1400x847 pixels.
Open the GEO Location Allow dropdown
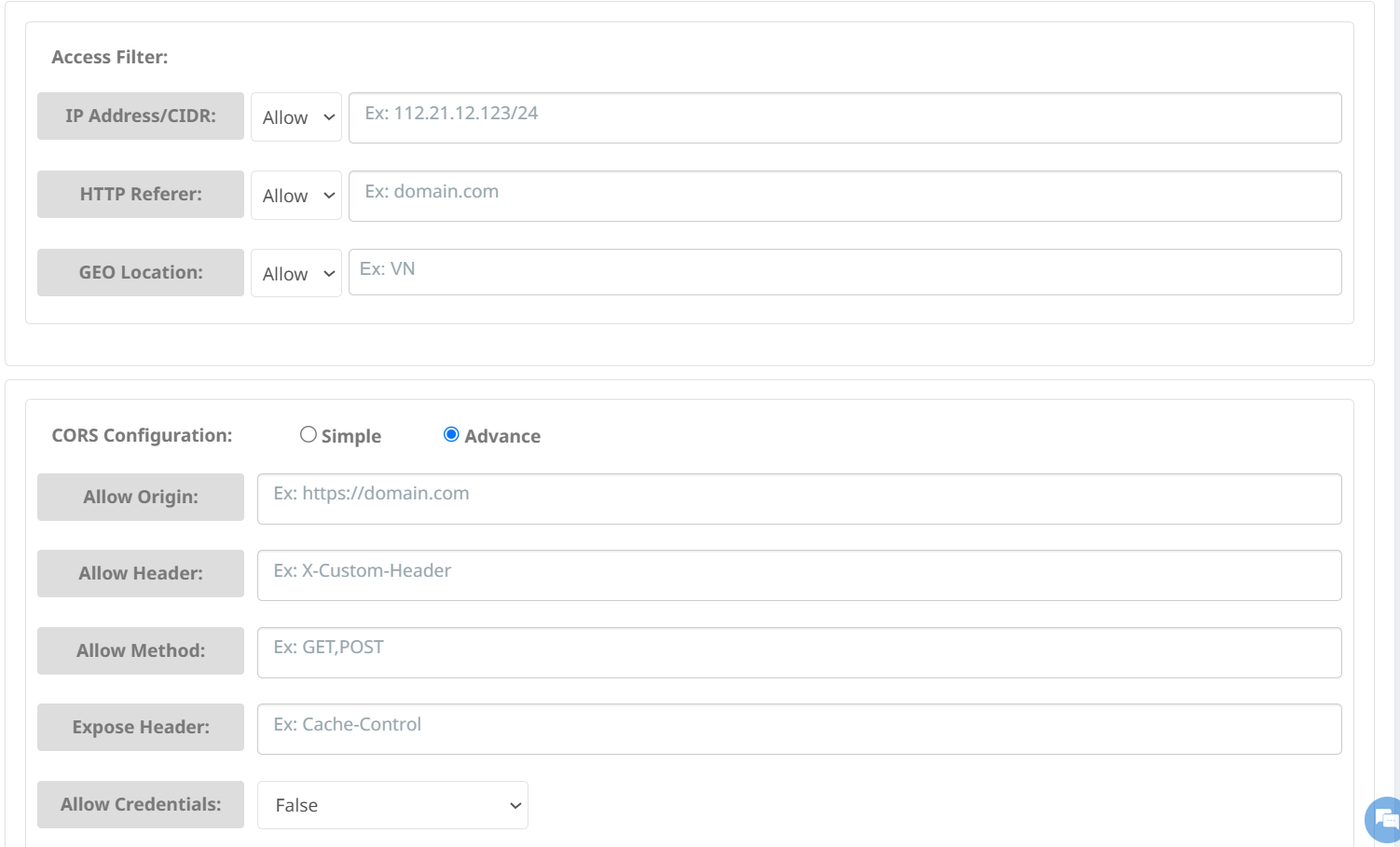tap(296, 274)
